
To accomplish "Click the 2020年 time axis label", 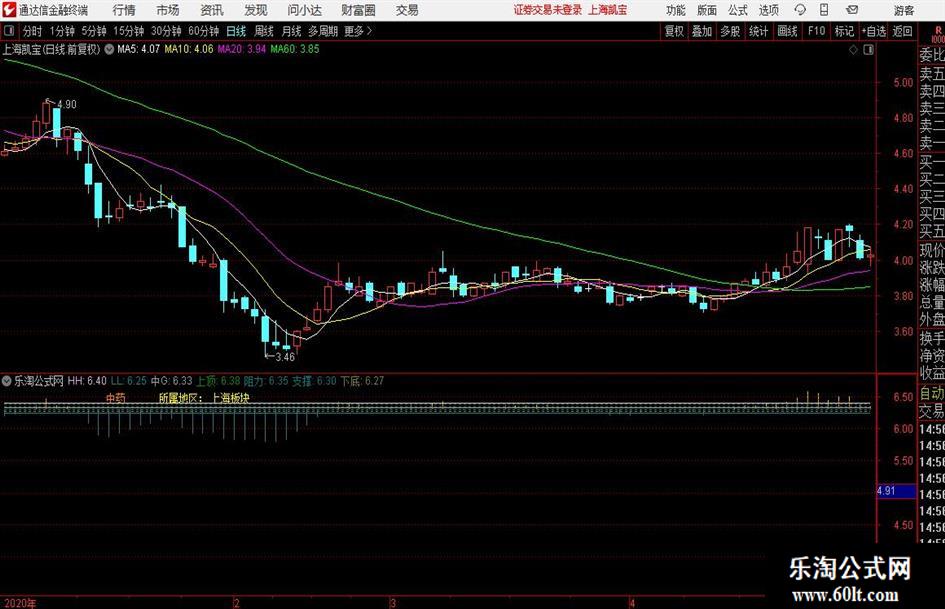I will pos(19,603).
